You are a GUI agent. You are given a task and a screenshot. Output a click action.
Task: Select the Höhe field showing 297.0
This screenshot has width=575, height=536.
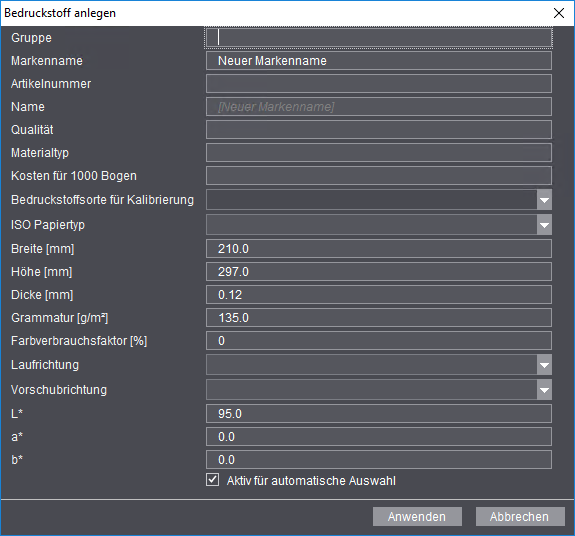(x=379, y=272)
